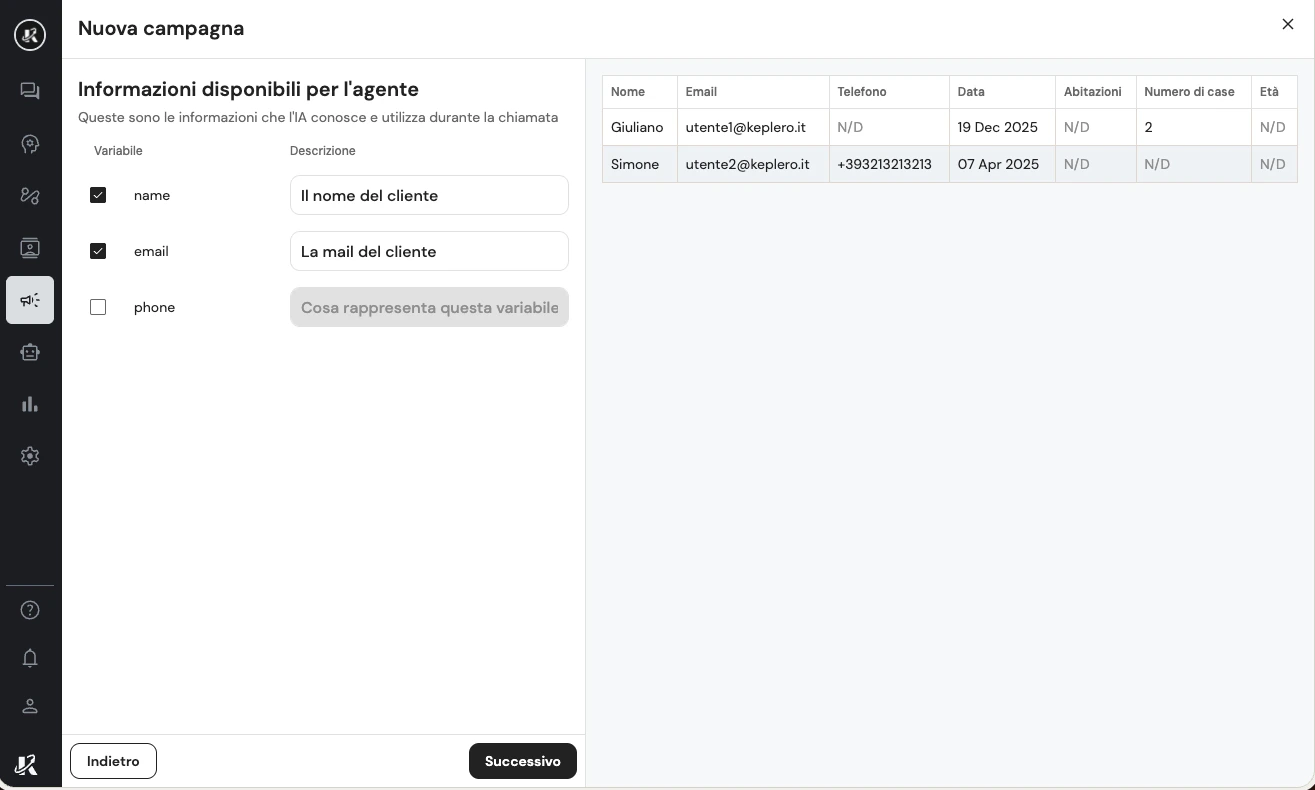Edit the 'La mail del cliente' description field

429,251
